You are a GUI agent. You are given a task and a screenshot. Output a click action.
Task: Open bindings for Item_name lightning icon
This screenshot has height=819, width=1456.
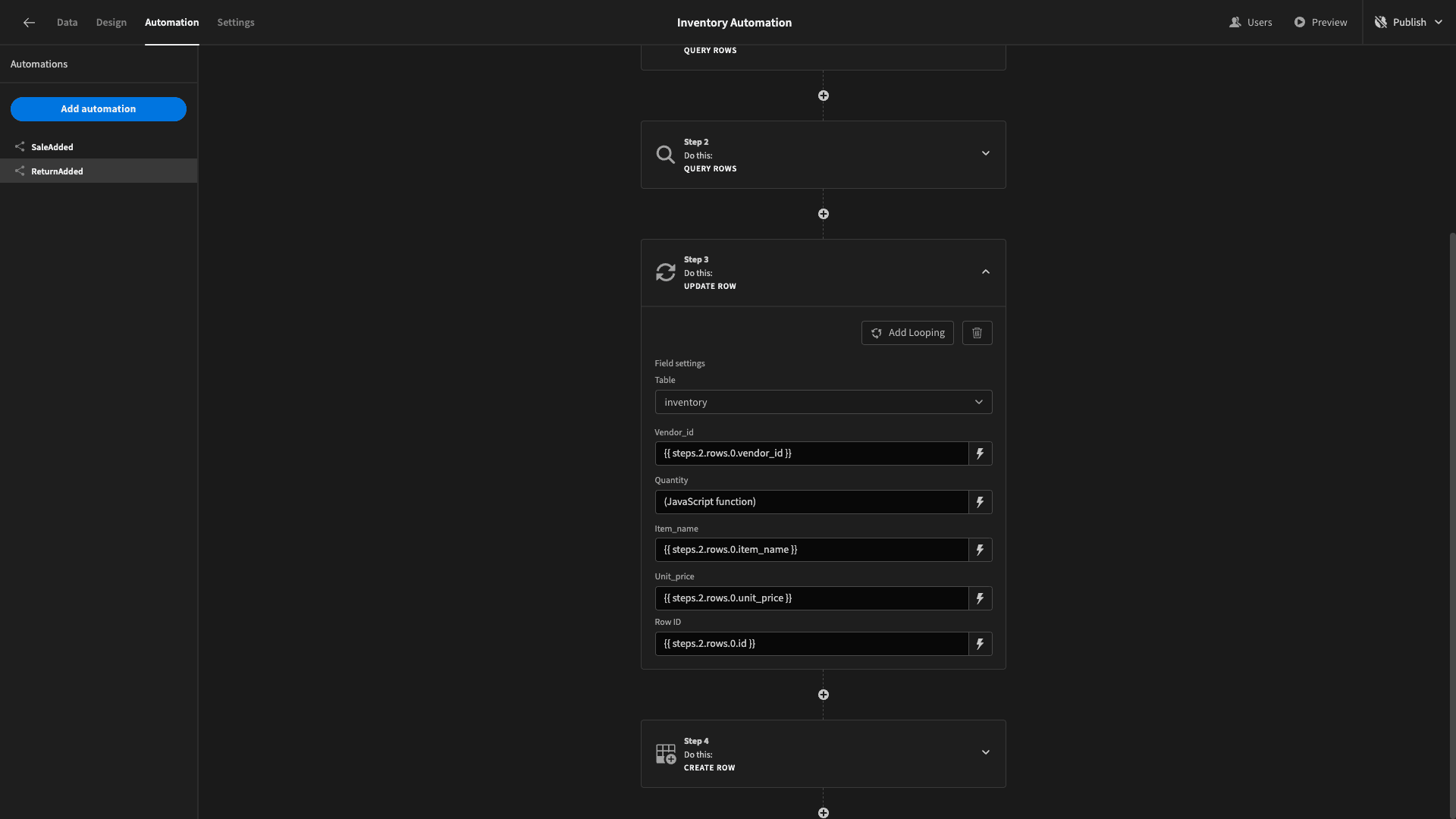point(980,550)
